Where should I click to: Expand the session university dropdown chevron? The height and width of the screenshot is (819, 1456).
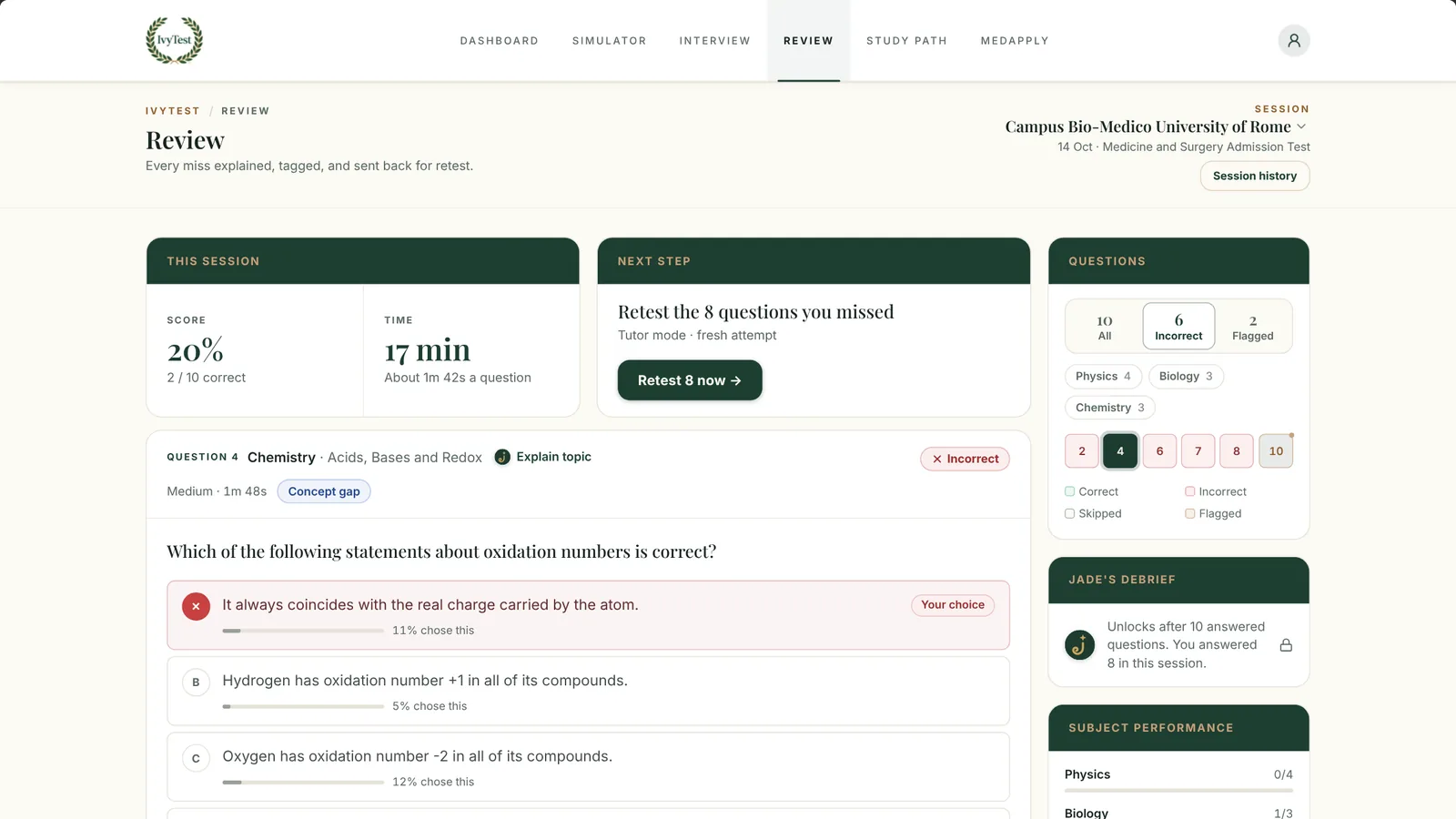(x=1301, y=126)
